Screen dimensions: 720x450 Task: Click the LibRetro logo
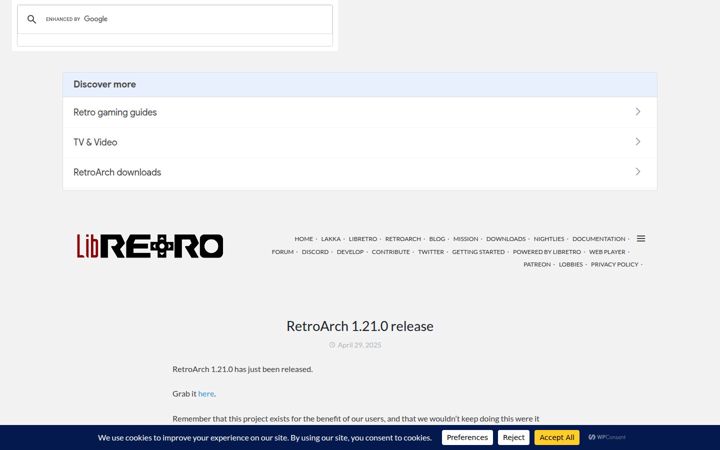pos(150,246)
